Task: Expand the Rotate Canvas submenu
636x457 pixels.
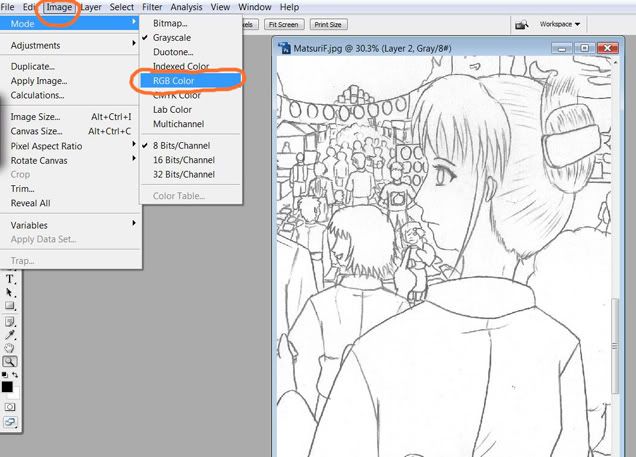Action: pyautogui.click(x=70, y=161)
